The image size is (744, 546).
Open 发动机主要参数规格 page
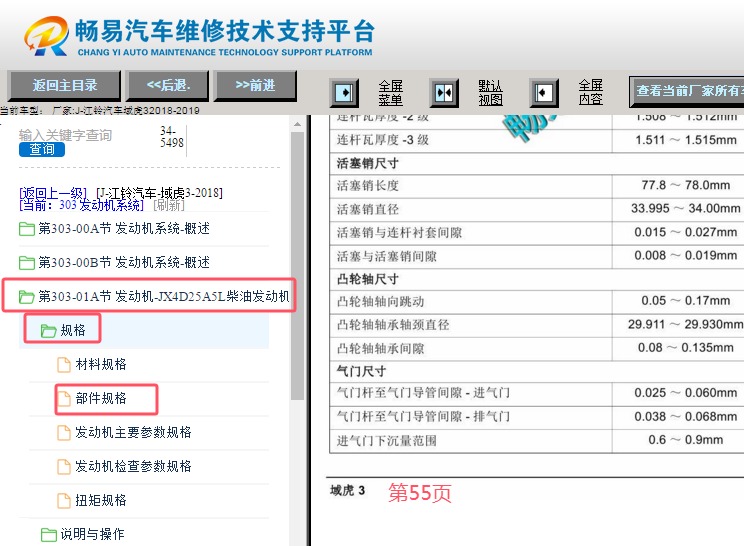(x=133, y=433)
